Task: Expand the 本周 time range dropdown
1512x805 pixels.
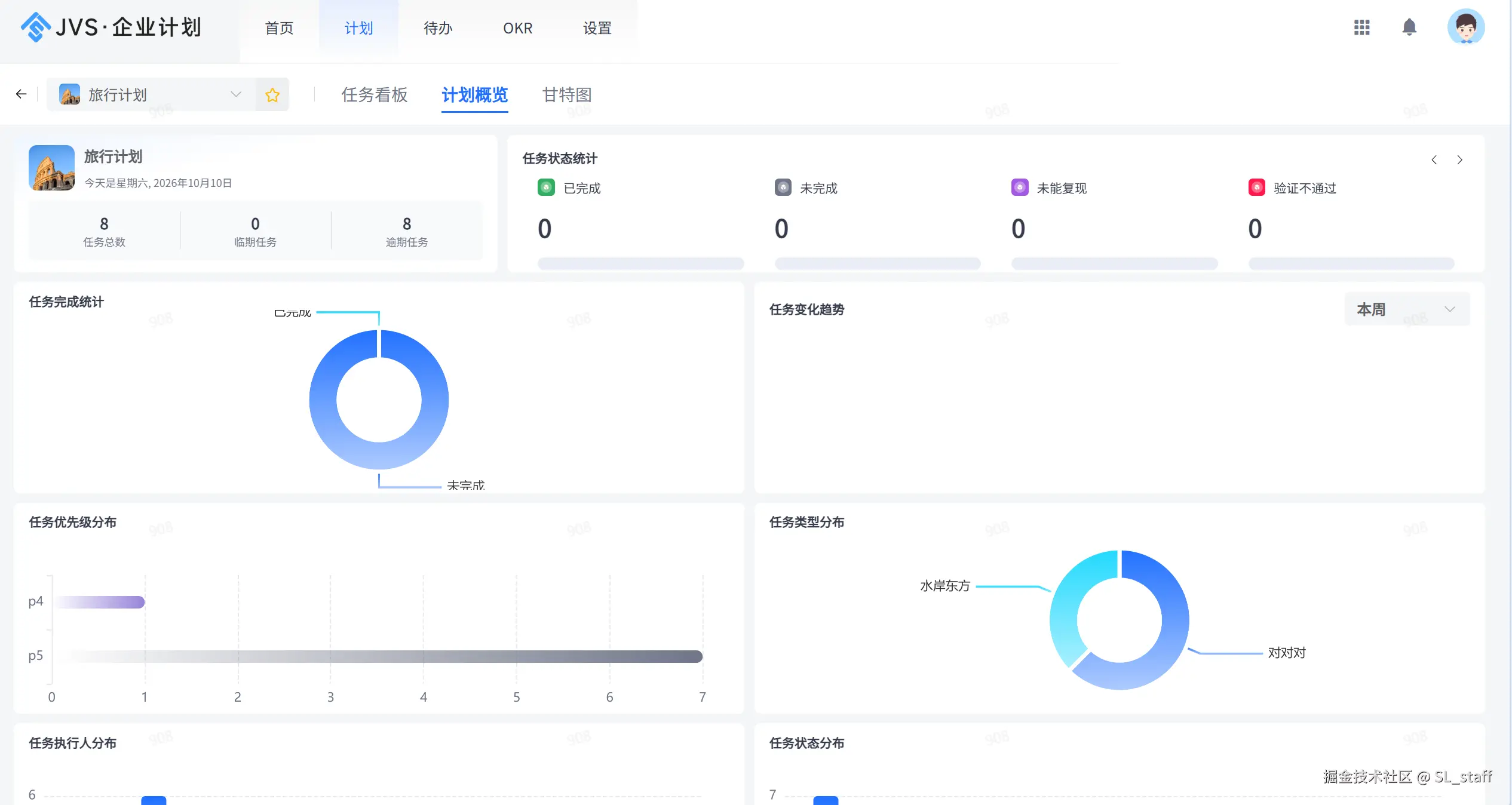Action: coord(1407,309)
